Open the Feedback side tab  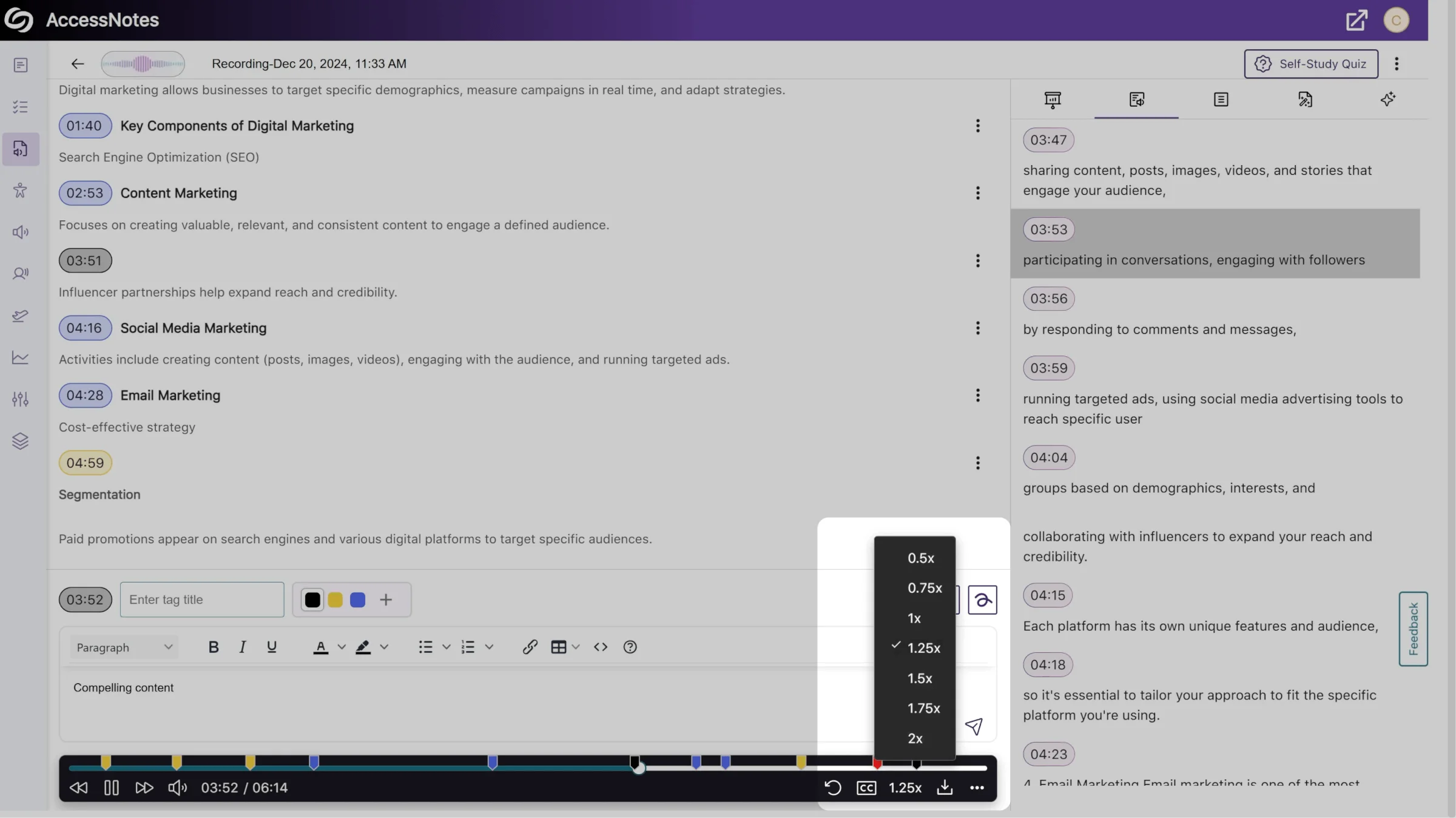click(1413, 629)
